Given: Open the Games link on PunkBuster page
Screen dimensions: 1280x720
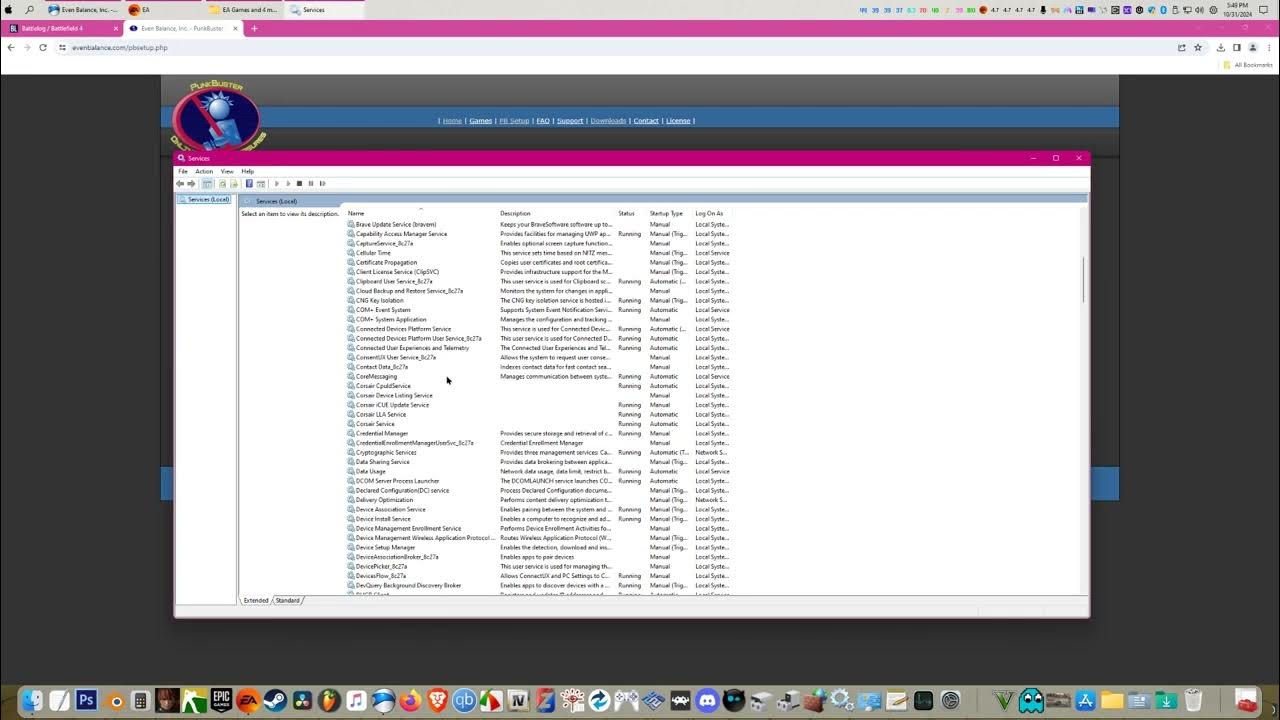Looking at the screenshot, I should pos(481,121).
